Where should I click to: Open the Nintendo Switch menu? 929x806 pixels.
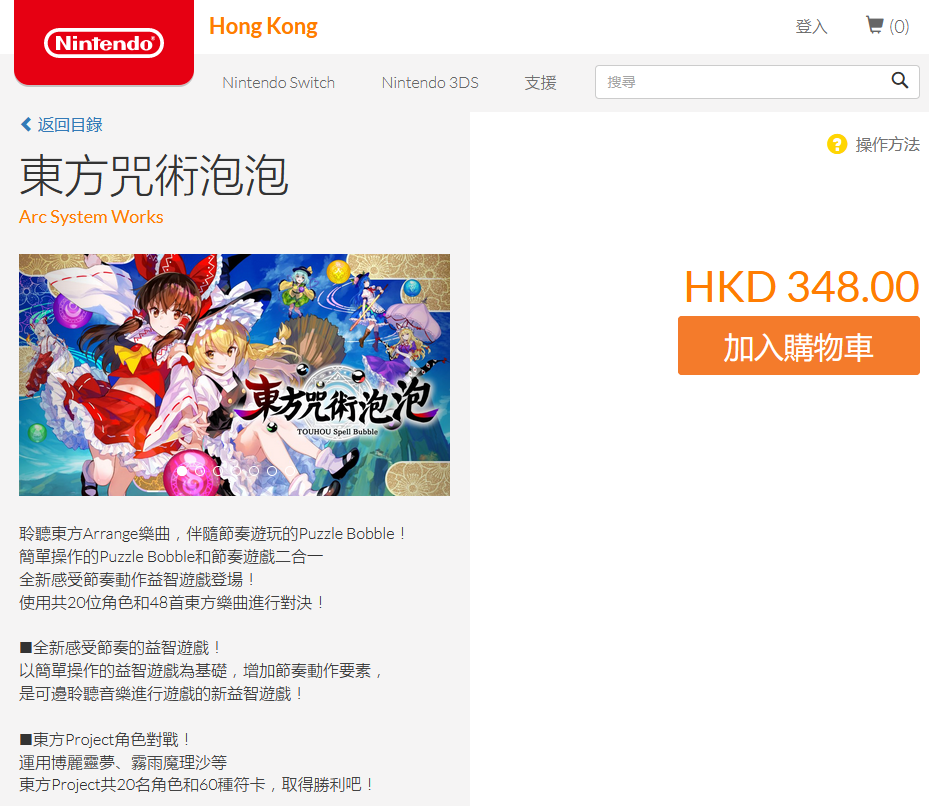click(278, 82)
